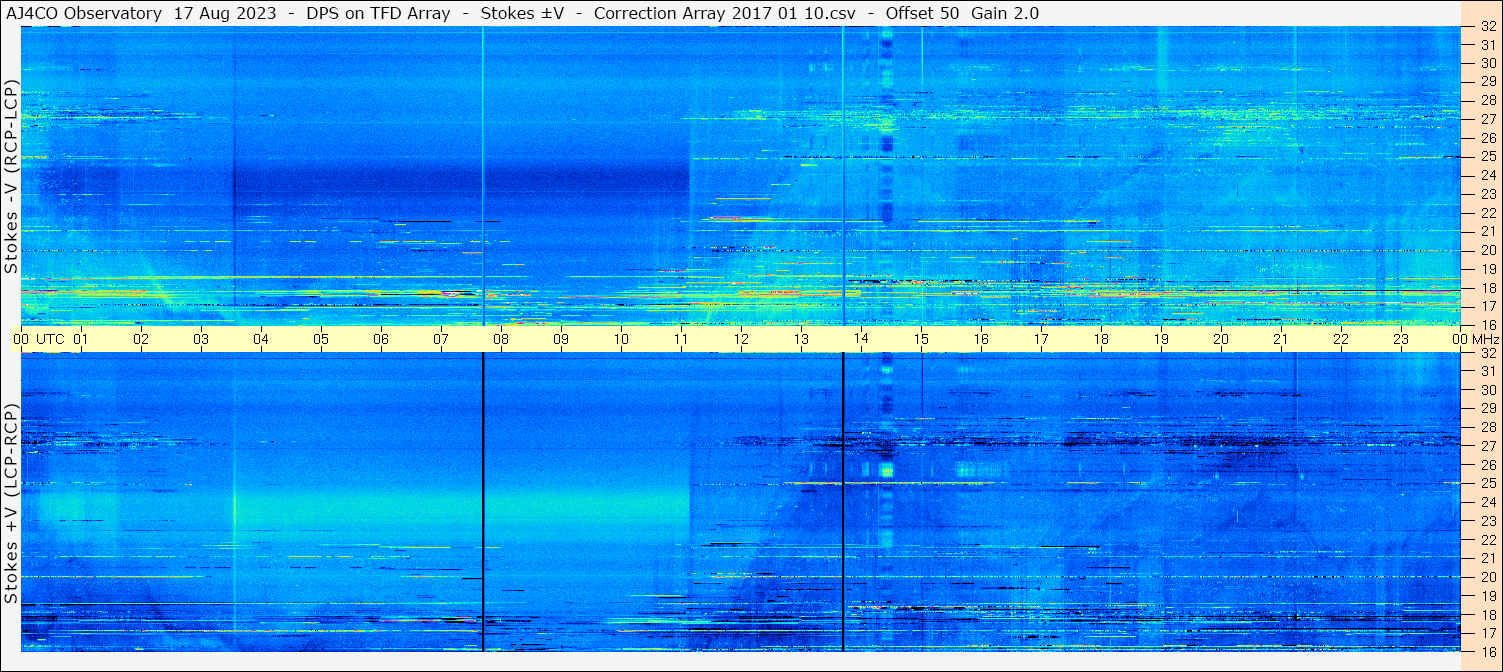The height and width of the screenshot is (672, 1503).
Task: Select the '06' hour marker
Action: pos(381,339)
